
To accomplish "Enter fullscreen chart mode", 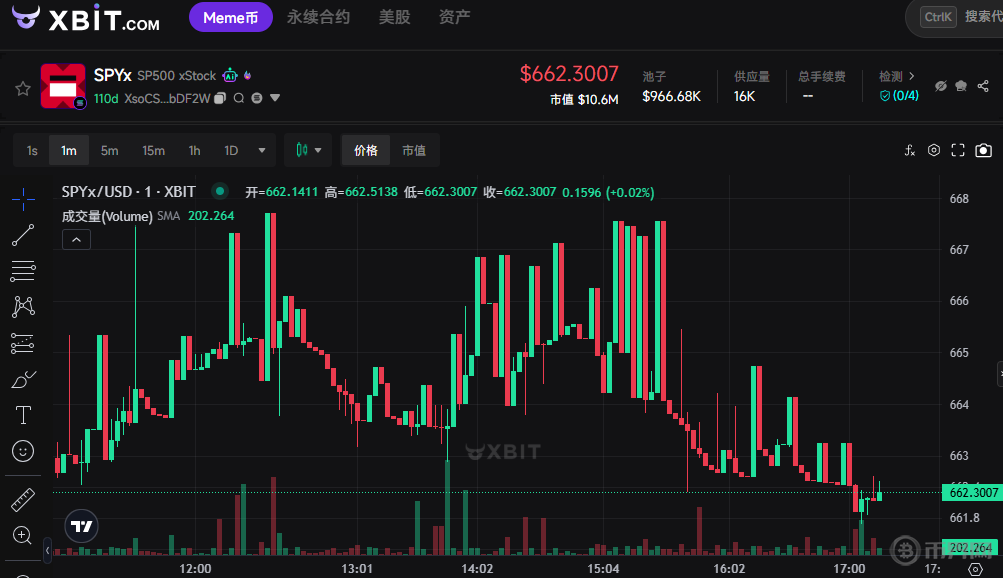I will pos(958,150).
